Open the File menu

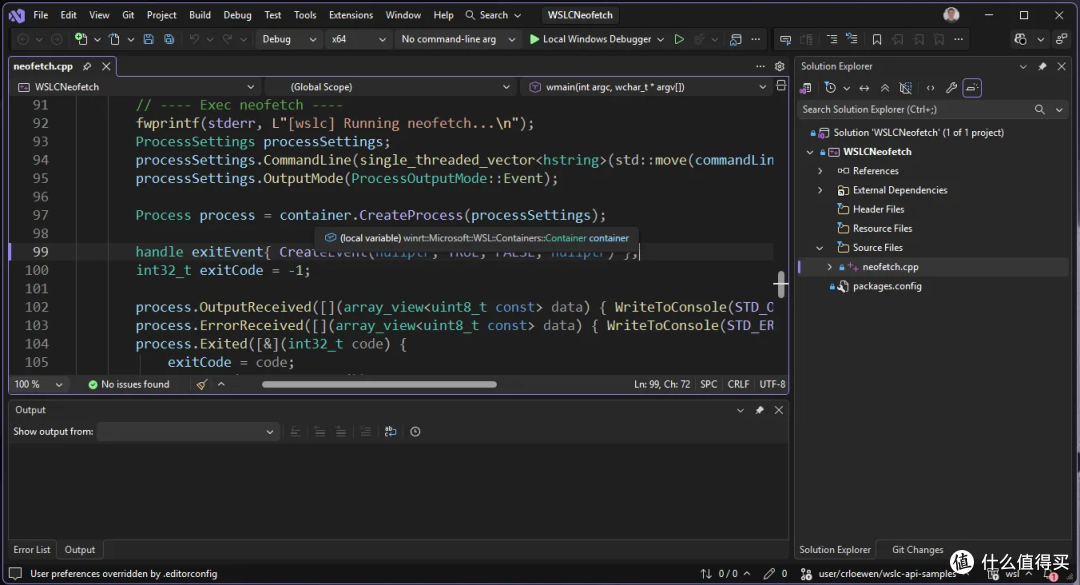41,14
